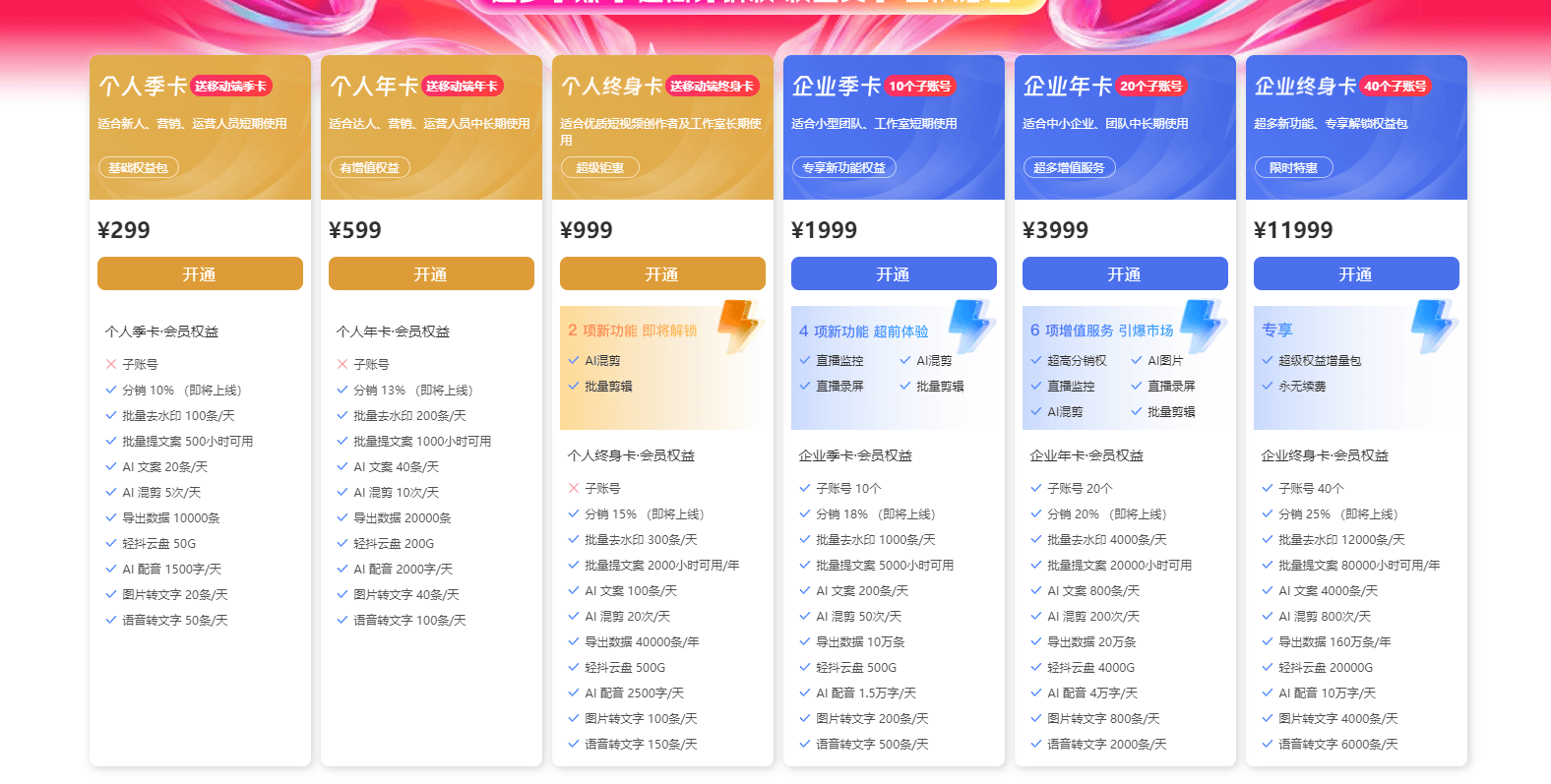Click the 20个子账号 badge on 企业年卡
This screenshot has height=784, width=1551.
[1150, 87]
